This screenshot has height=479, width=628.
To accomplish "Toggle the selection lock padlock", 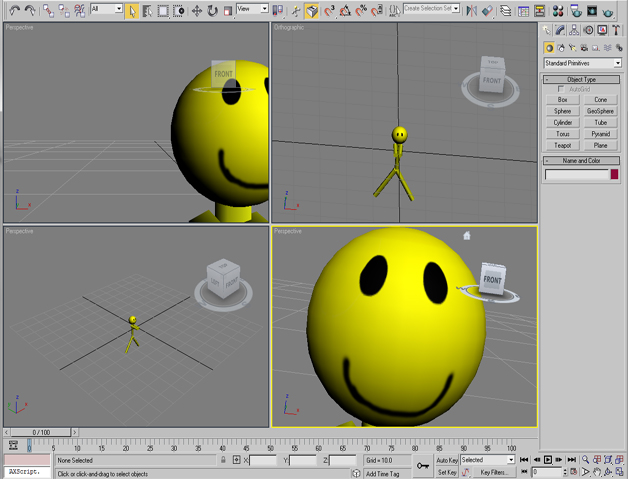I will click(222, 460).
